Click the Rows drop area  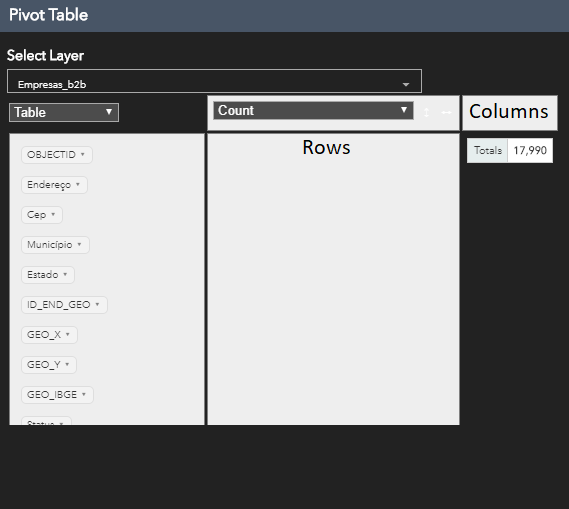333,279
